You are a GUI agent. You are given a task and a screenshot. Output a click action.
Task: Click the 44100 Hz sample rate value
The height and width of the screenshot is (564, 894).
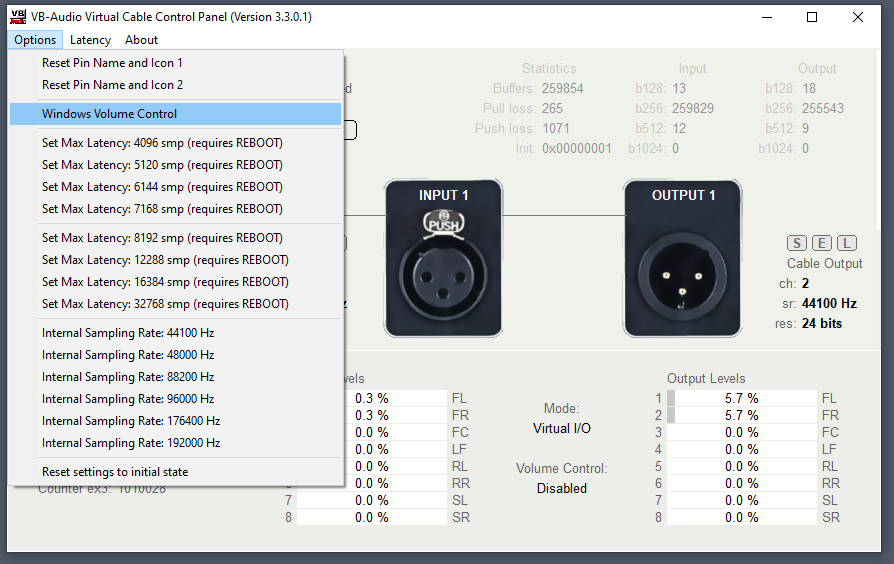pos(829,303)
